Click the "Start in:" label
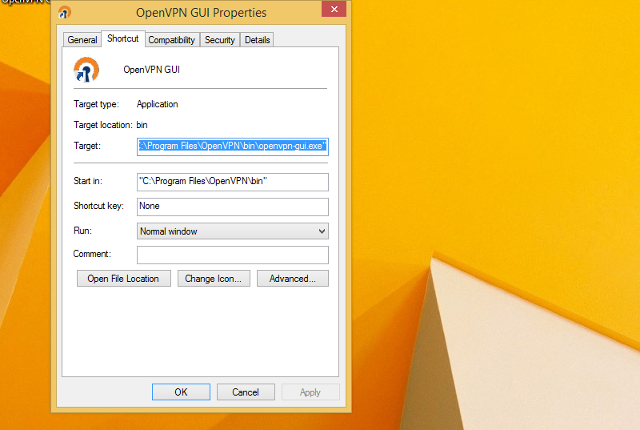Screen dimensions: 640x430 [88, 181]
